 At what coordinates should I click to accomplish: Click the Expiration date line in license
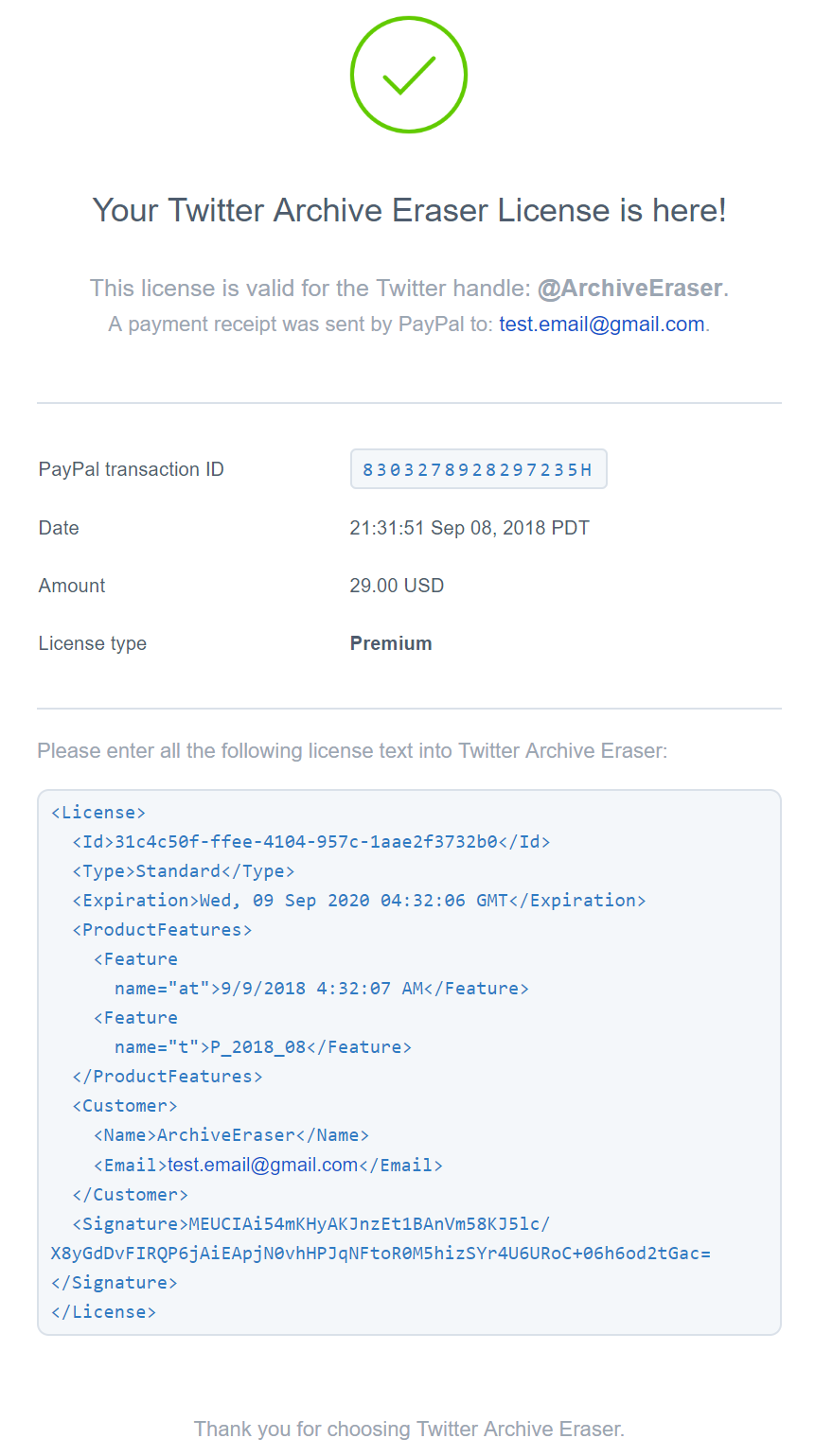coord(359,901)
